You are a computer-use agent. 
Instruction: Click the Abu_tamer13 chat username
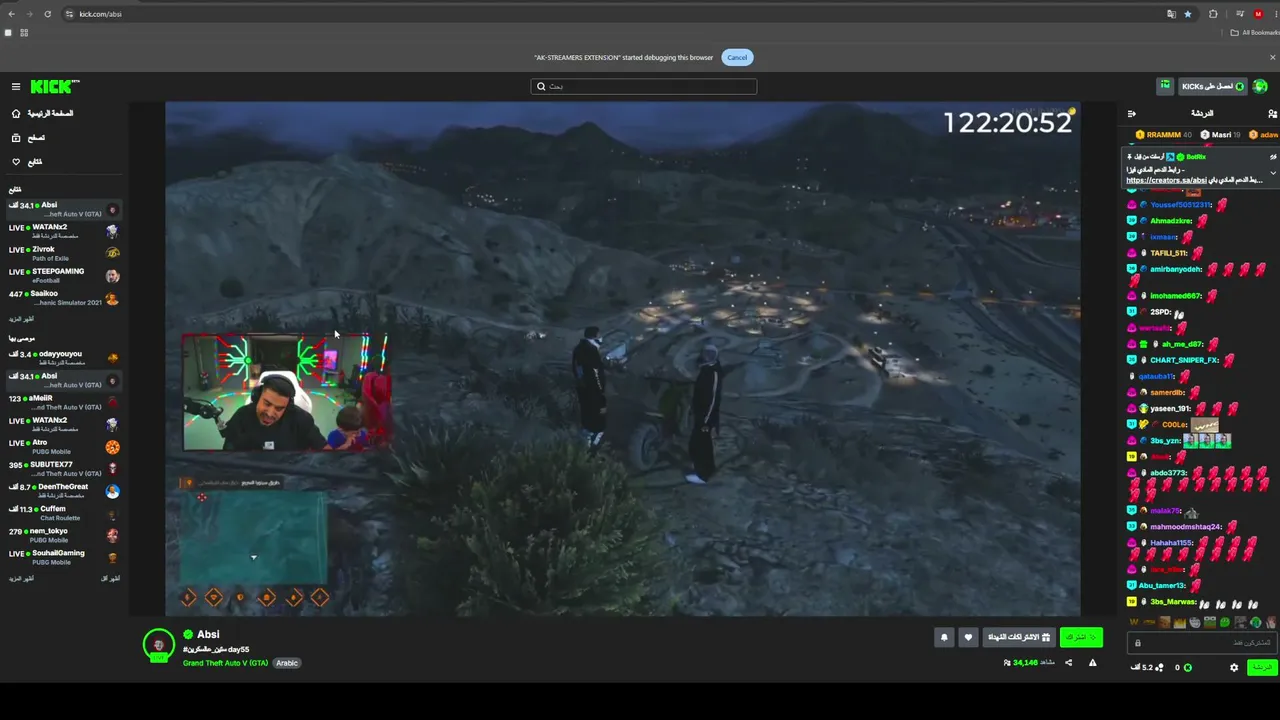click(1162, 586)
